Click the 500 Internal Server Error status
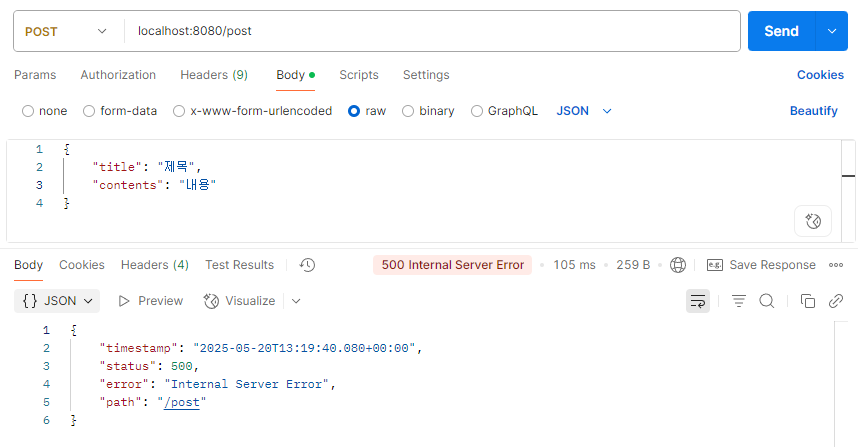 (453, 265)
